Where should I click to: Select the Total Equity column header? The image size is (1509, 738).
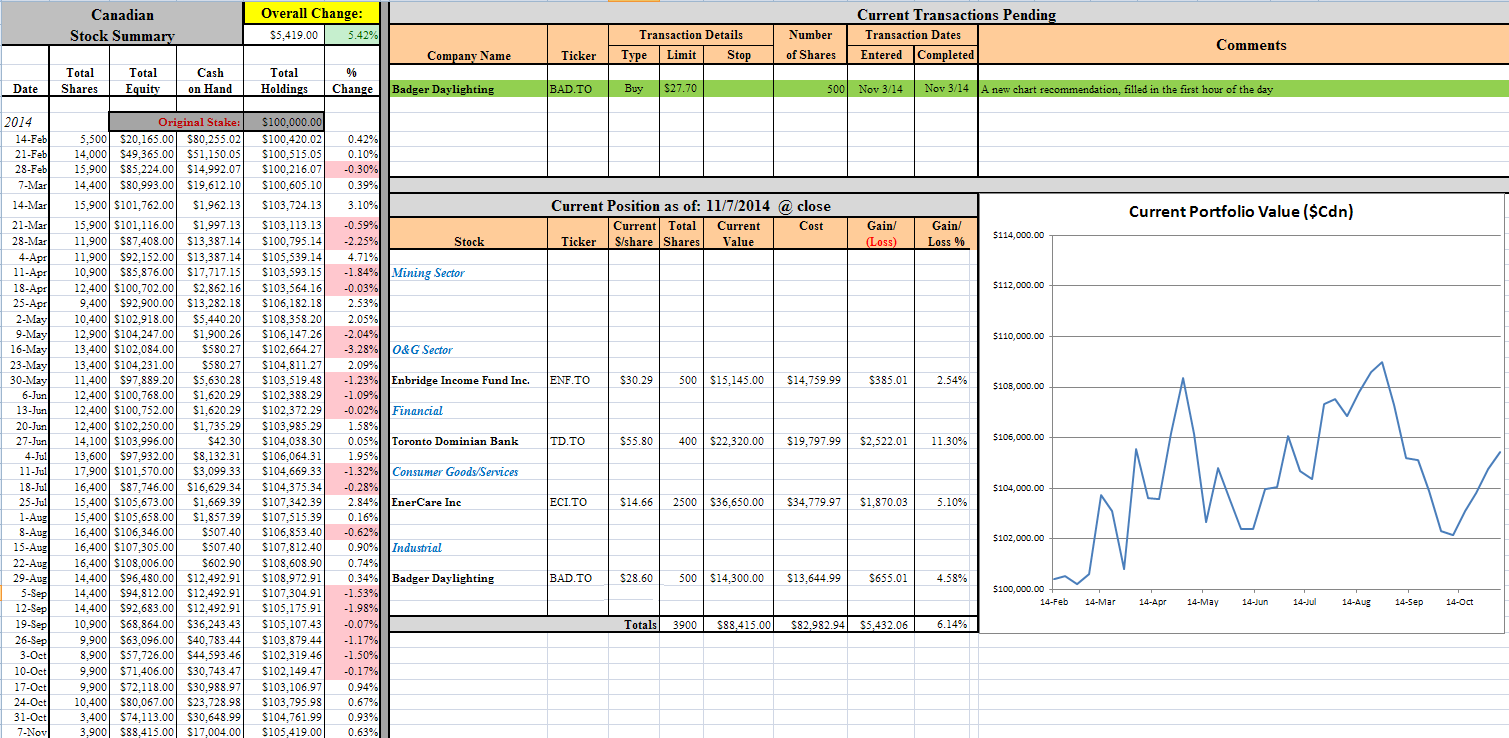(143, 80)
